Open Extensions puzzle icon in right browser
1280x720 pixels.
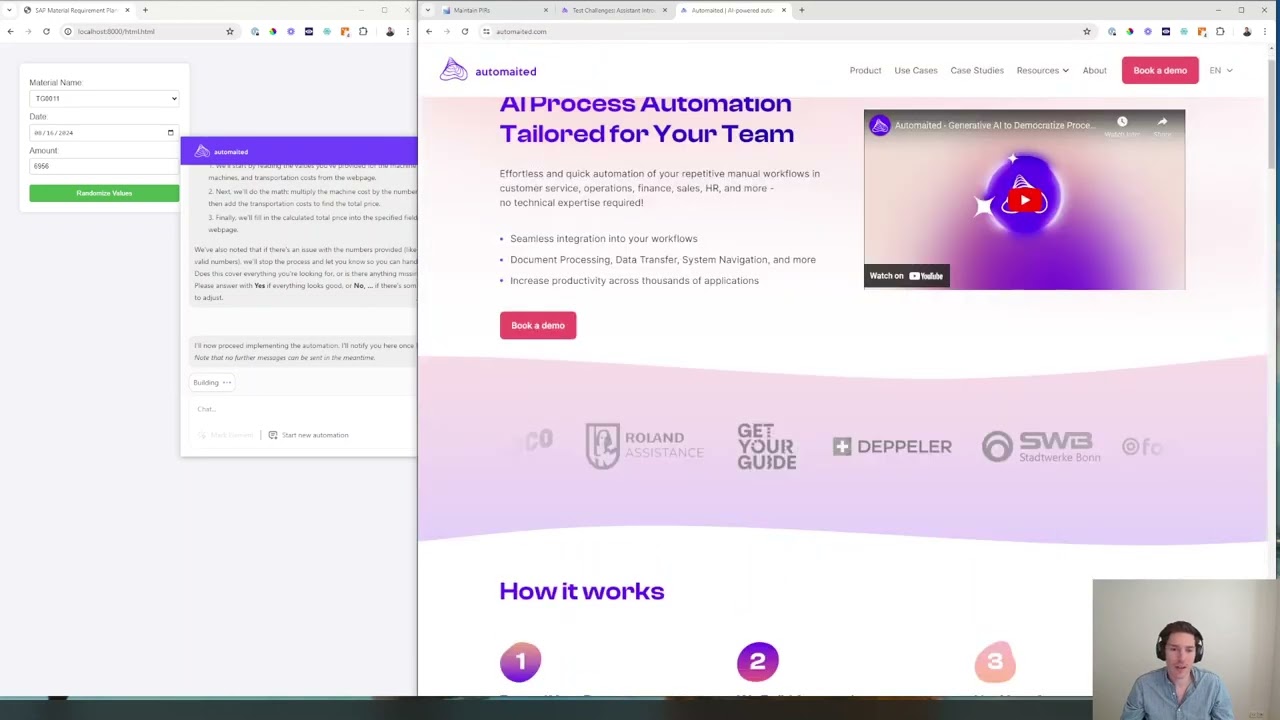1220,31
